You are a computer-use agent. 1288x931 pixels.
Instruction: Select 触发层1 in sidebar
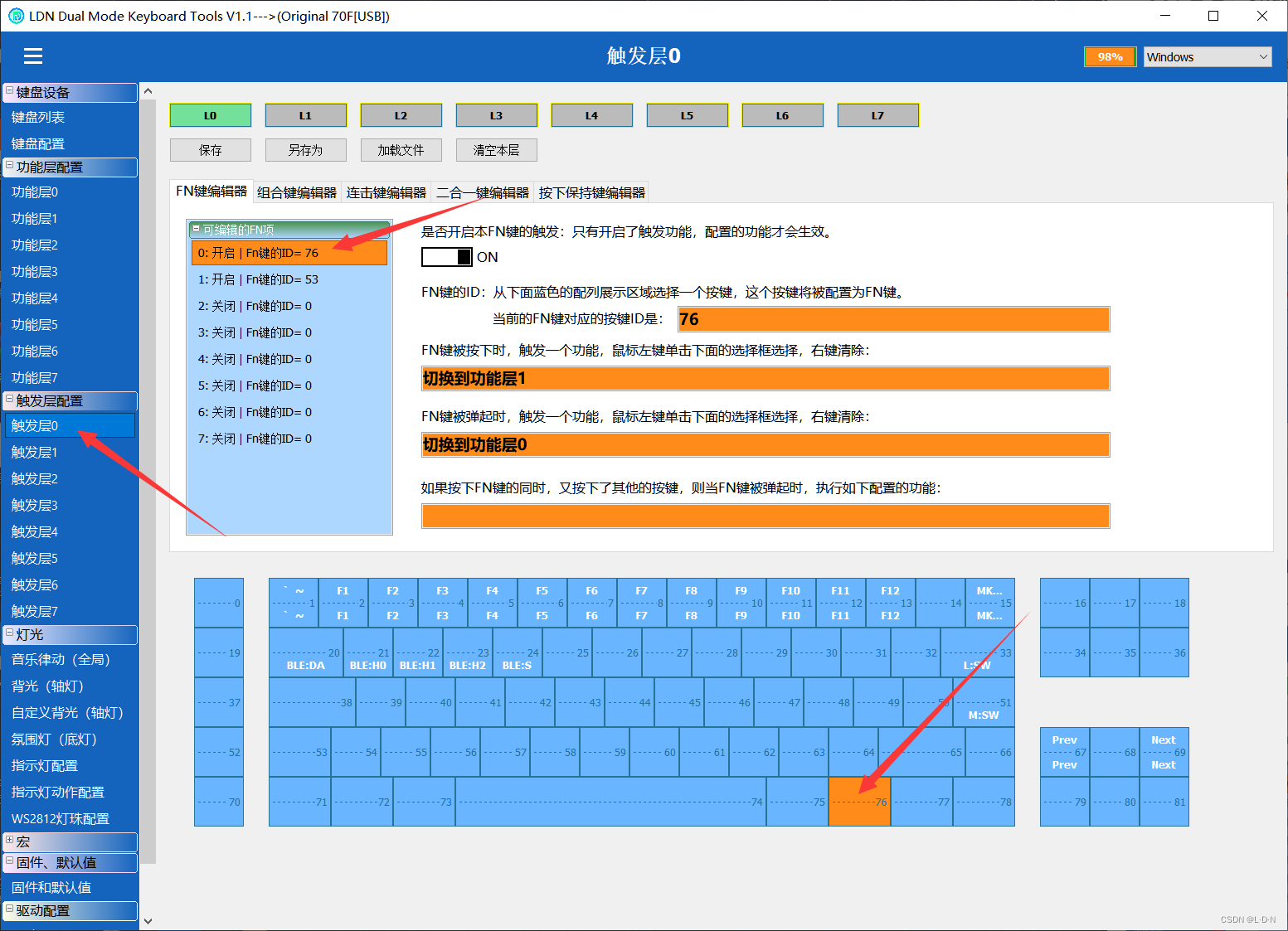coord(70,453)
